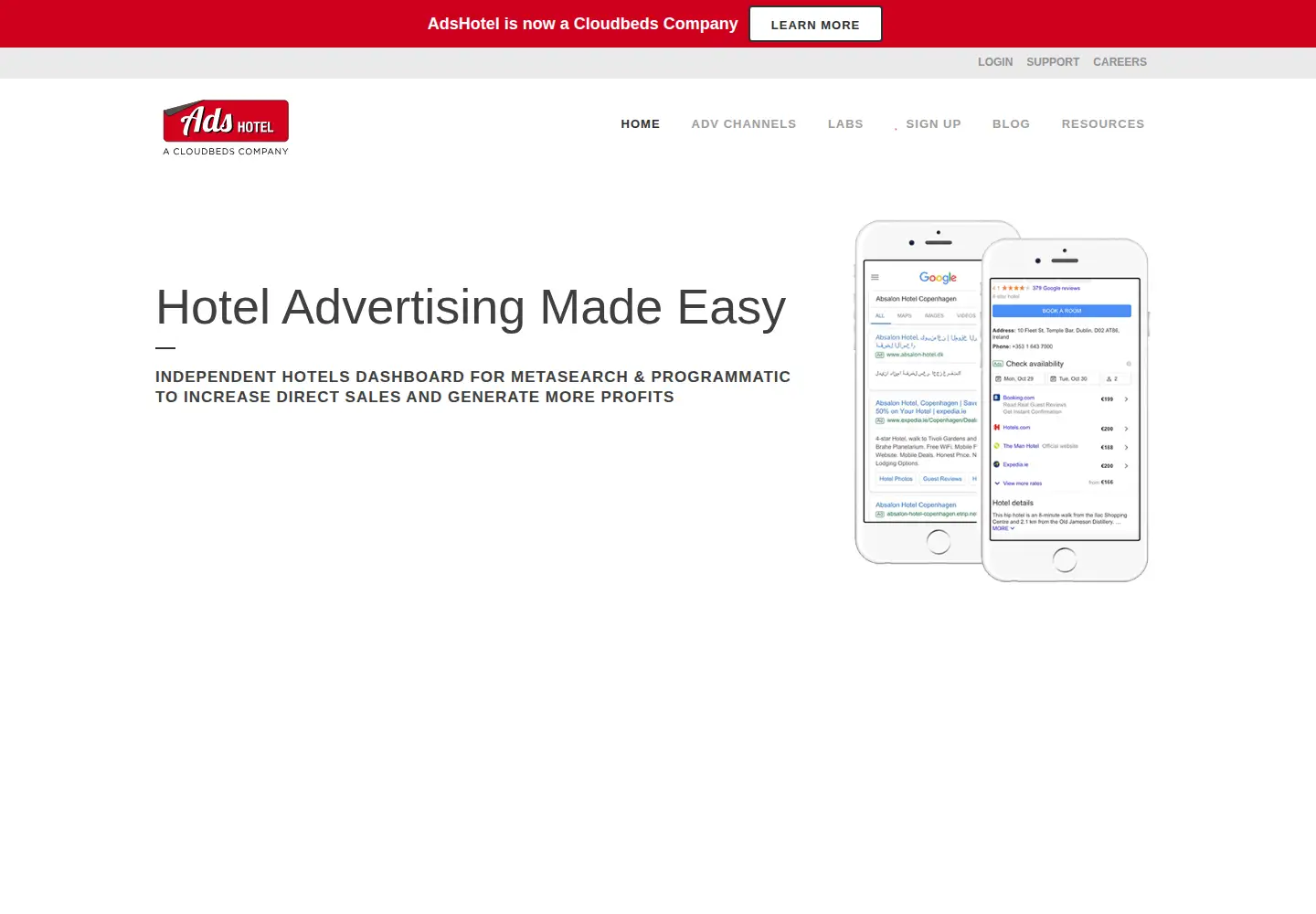The height and width of the screenshot is (914, 1316).
Task: Open the Resources menu
Action: click(1103, 124)
